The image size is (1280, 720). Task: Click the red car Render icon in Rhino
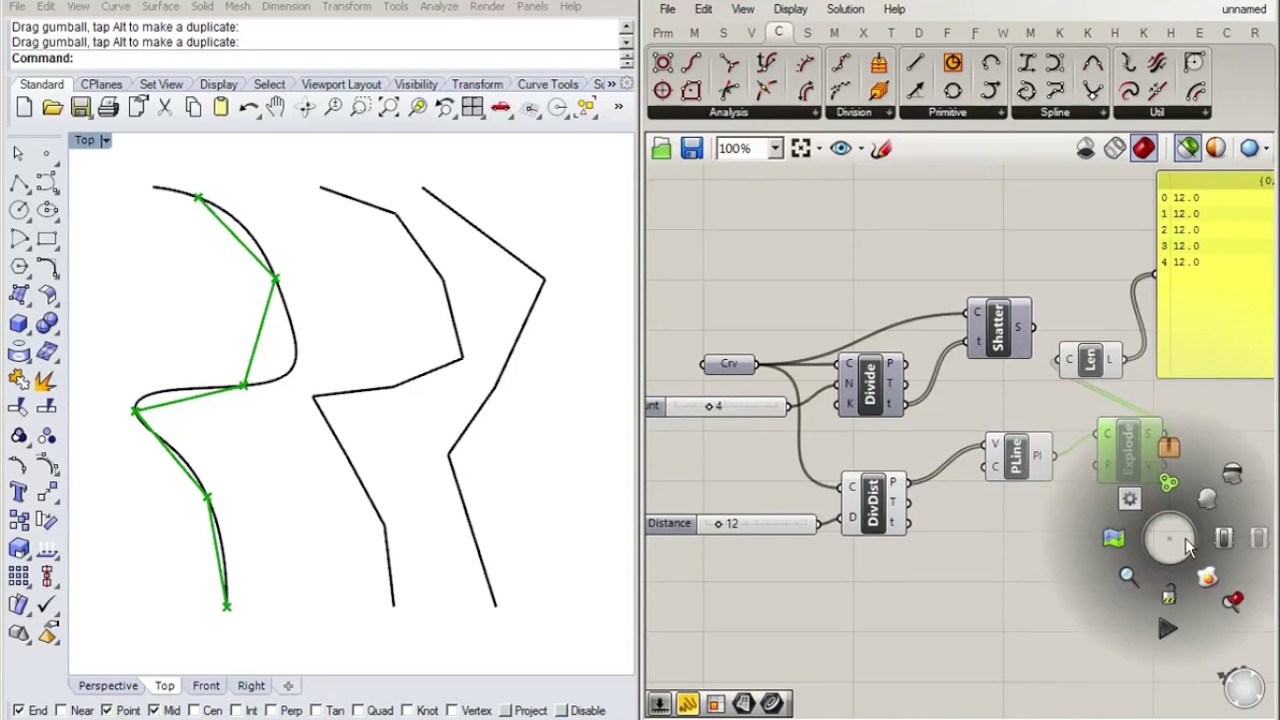tap(500, 108)
